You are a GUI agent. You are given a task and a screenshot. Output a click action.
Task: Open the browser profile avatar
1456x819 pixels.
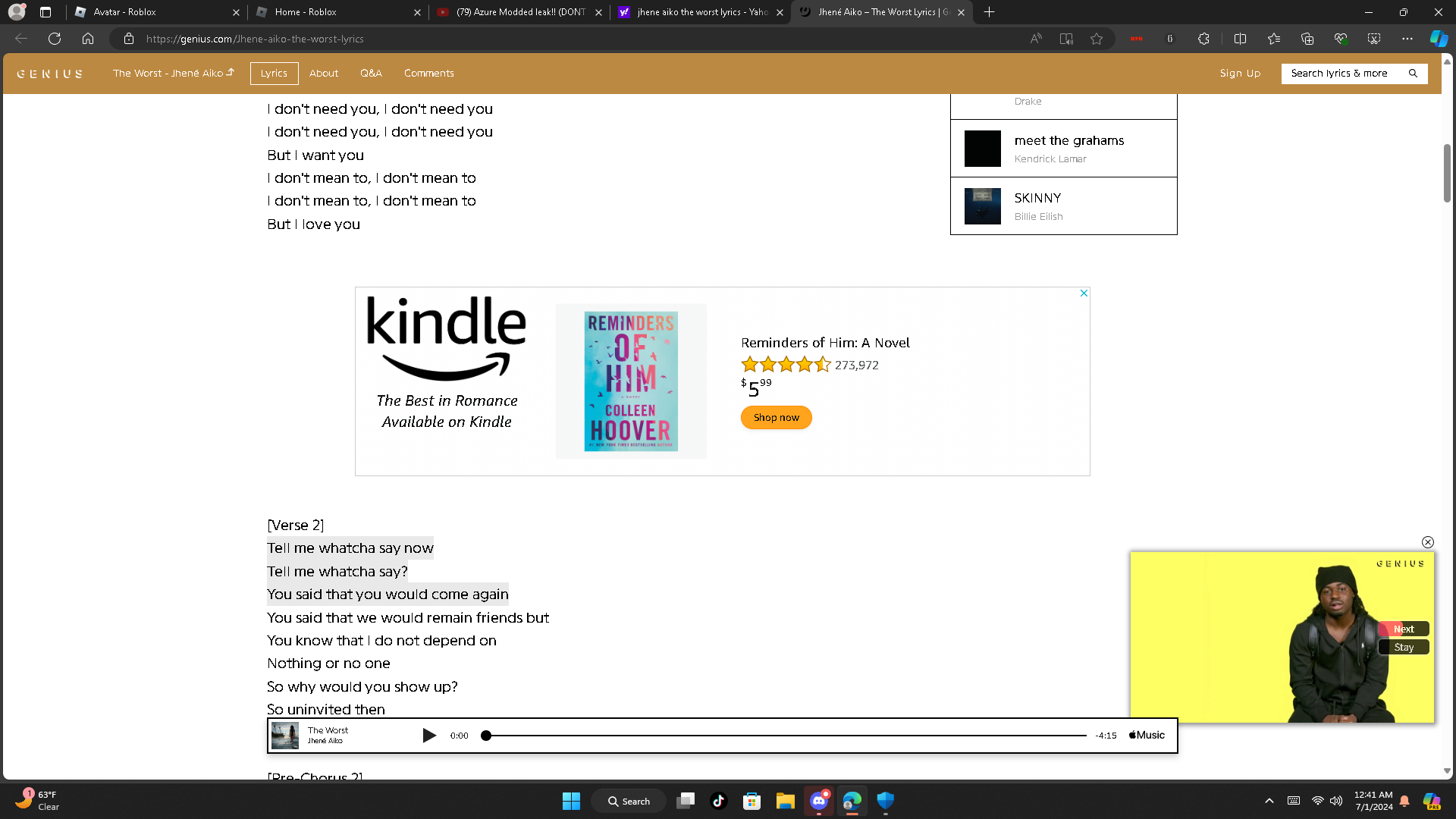(x=17, y=12)
